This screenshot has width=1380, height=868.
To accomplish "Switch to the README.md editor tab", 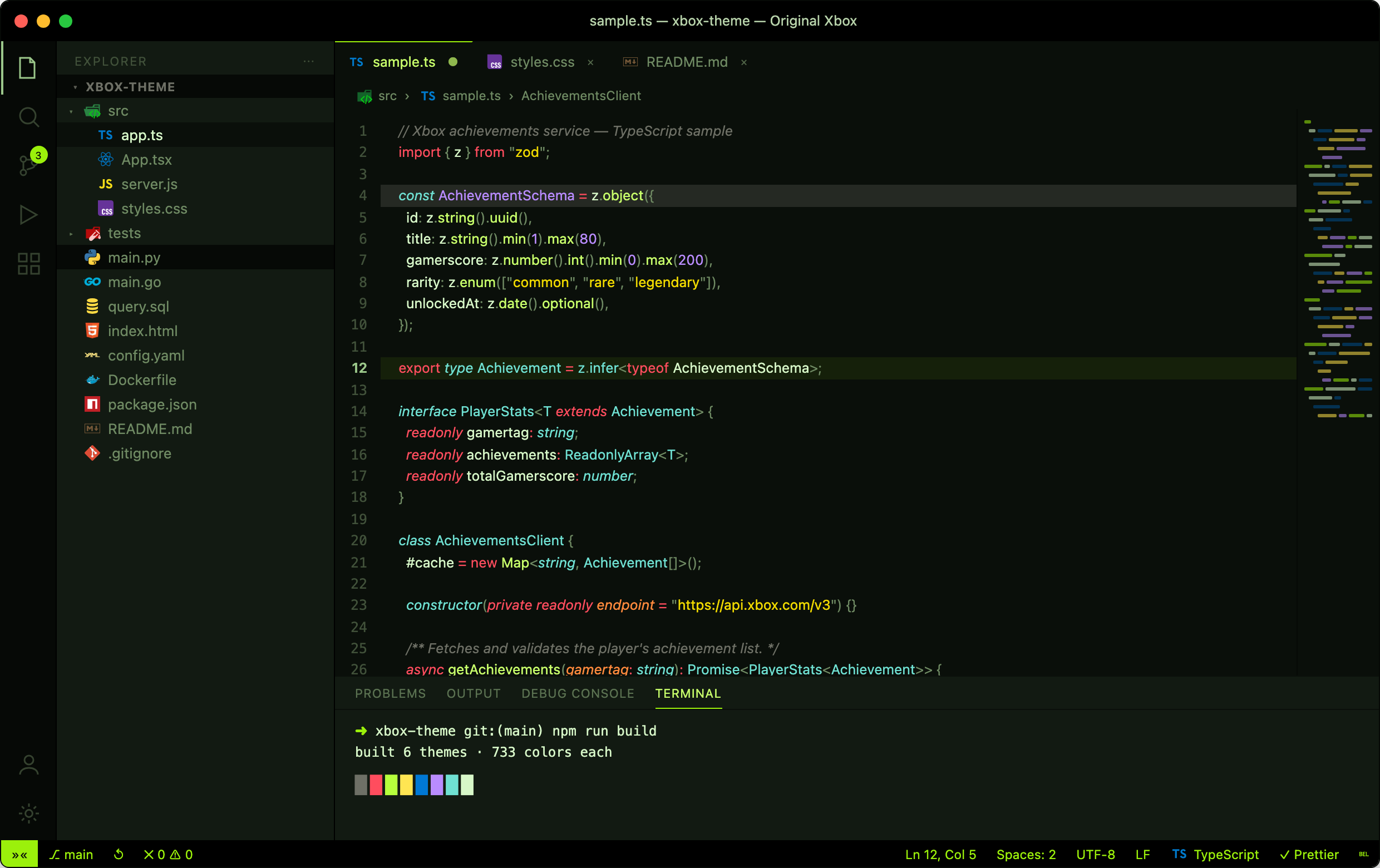I will [x=686, y=62].
